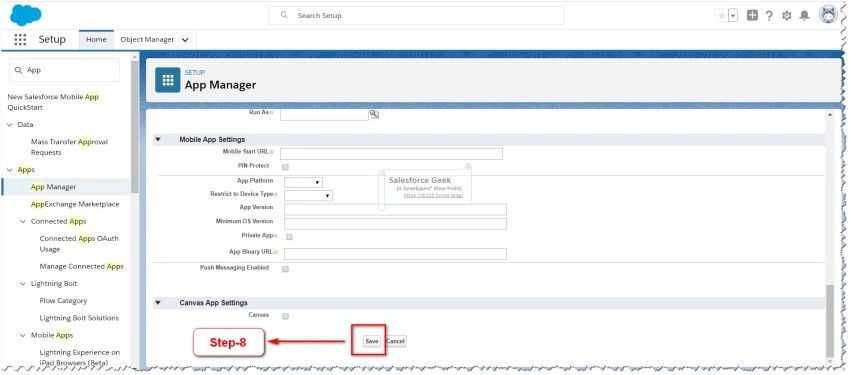The image size is (850, 375).
Task: Open New Salesforce Mobile App QuickStart
Action: [x=53, y=102]
